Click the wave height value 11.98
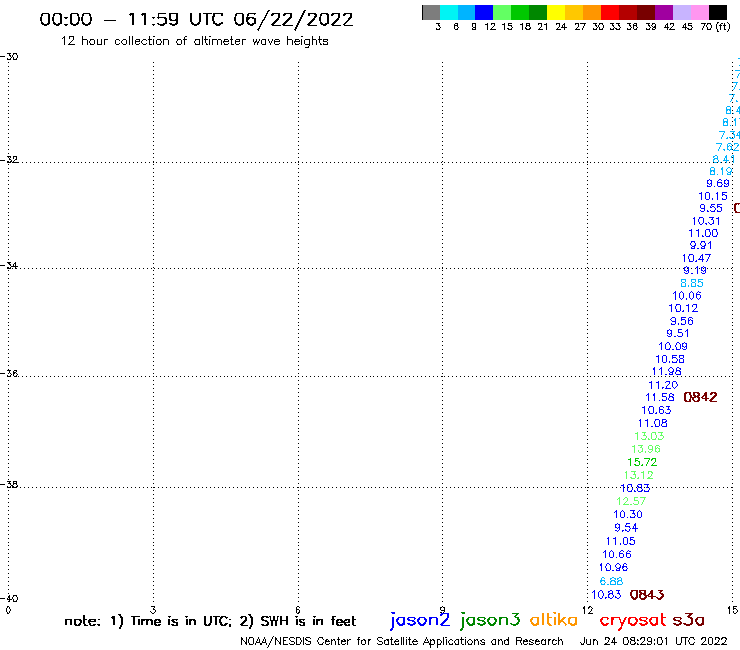This screenshot has width=740, height=650. [666, 371]
